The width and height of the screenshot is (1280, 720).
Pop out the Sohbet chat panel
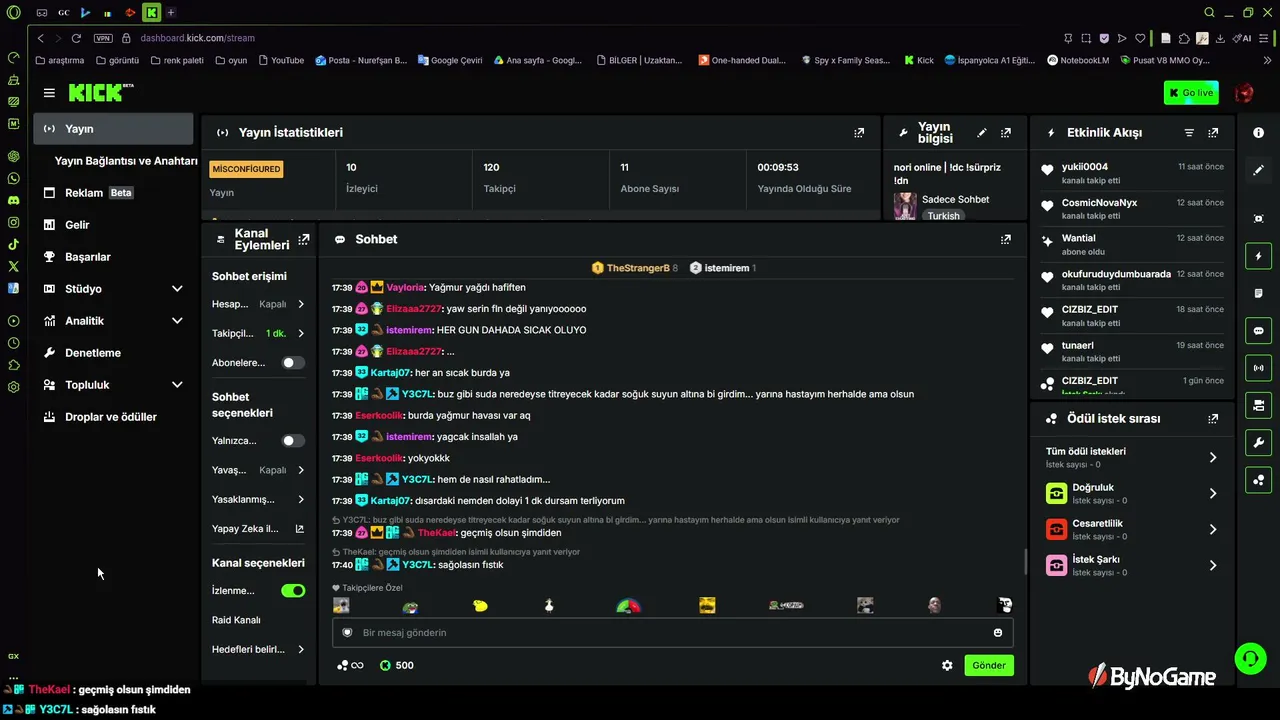pos(1006,239)
